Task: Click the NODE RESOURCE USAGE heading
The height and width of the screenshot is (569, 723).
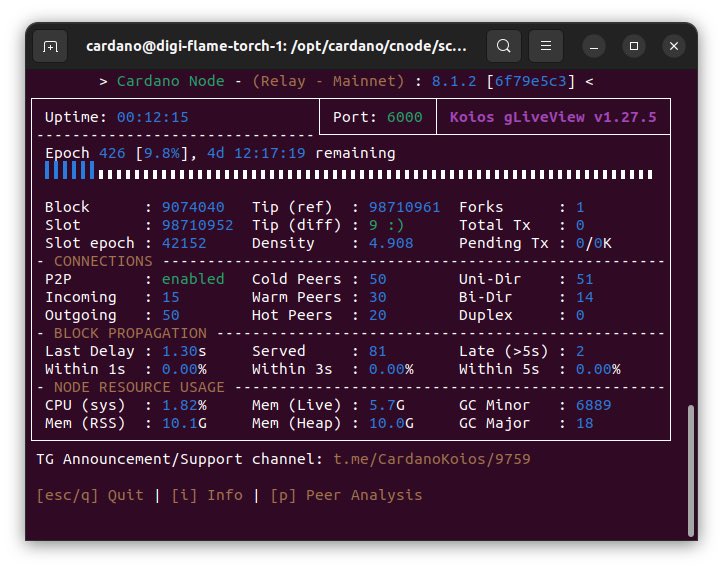Action: click(x=139, y=387)
